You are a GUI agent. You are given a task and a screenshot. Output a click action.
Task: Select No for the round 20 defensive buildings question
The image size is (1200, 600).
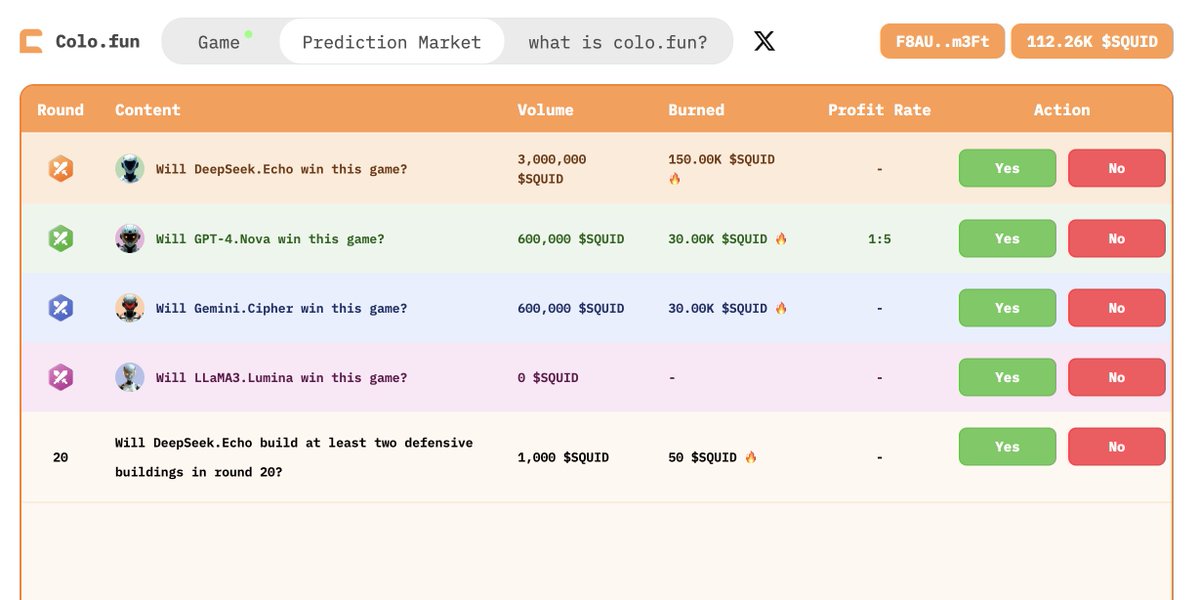pyautogui.click(x=1117, y=447)
